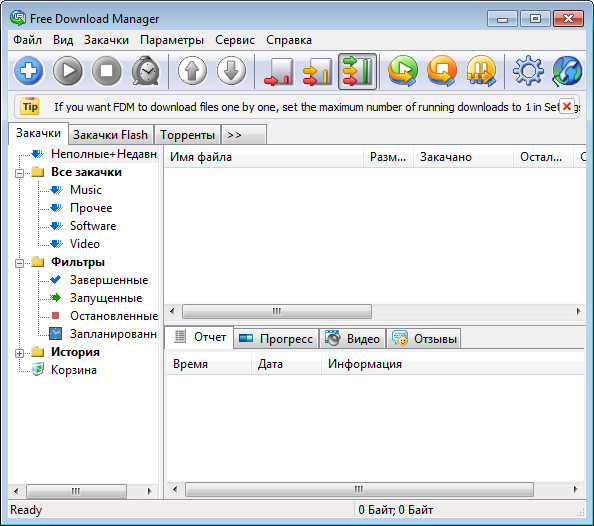Select light traffic mode icon
This screenshot has width=594, height=526.
coord(278,71)
